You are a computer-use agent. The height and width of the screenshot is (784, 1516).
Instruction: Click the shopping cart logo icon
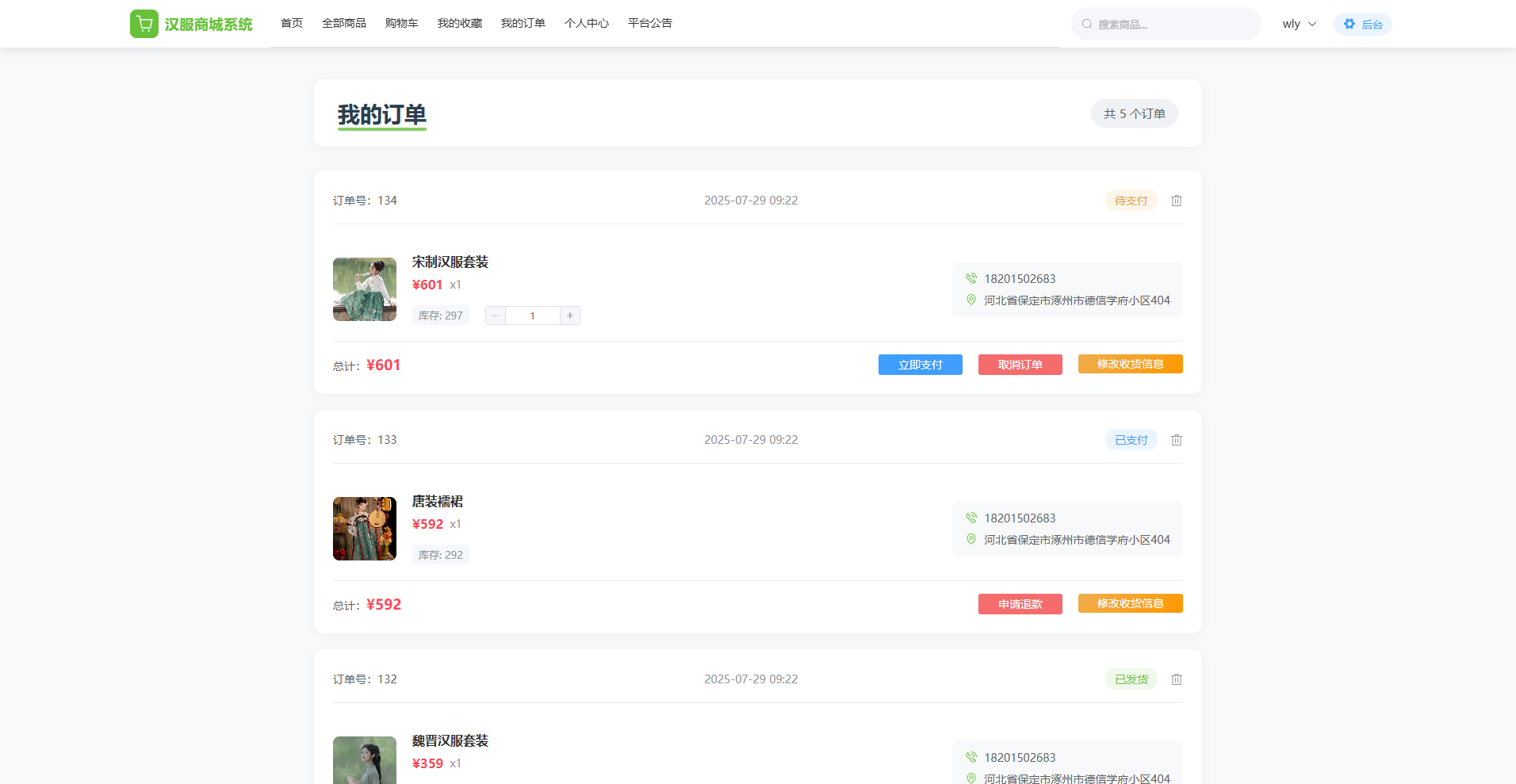pyautogui.click(x=144, y=24)
